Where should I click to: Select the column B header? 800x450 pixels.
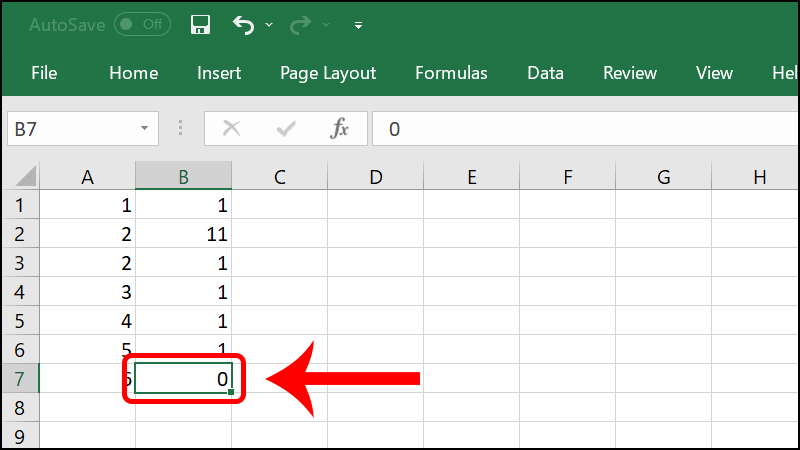pyautogui.click(x=184, y=177)
